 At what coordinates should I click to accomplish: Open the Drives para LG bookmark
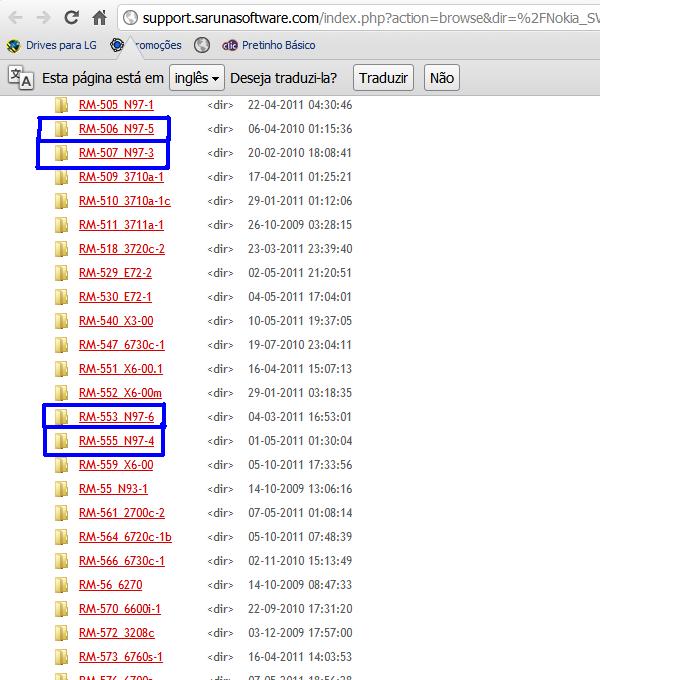coord(52,45)
